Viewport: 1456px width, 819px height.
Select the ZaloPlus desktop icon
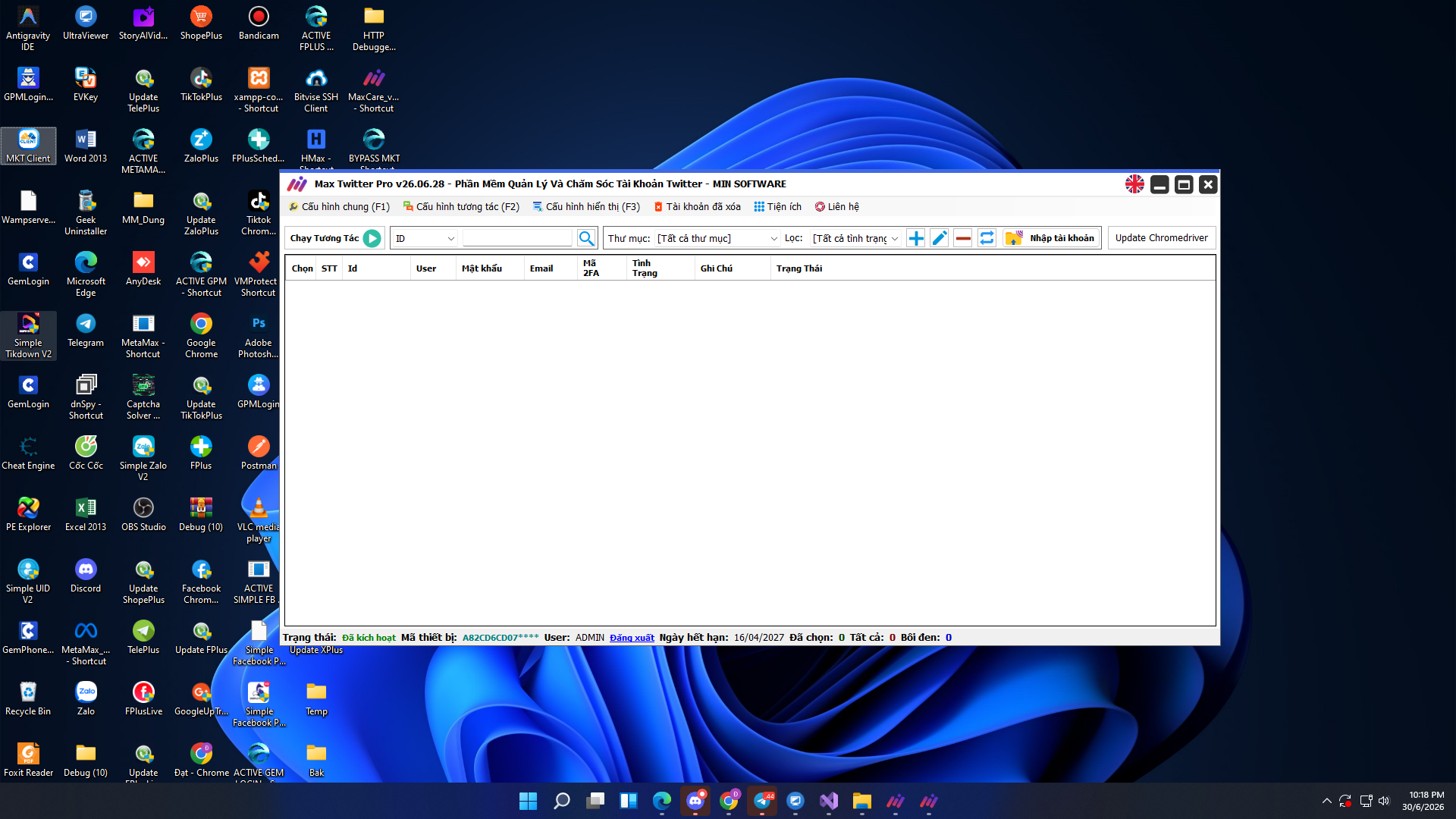click(201, 146)
